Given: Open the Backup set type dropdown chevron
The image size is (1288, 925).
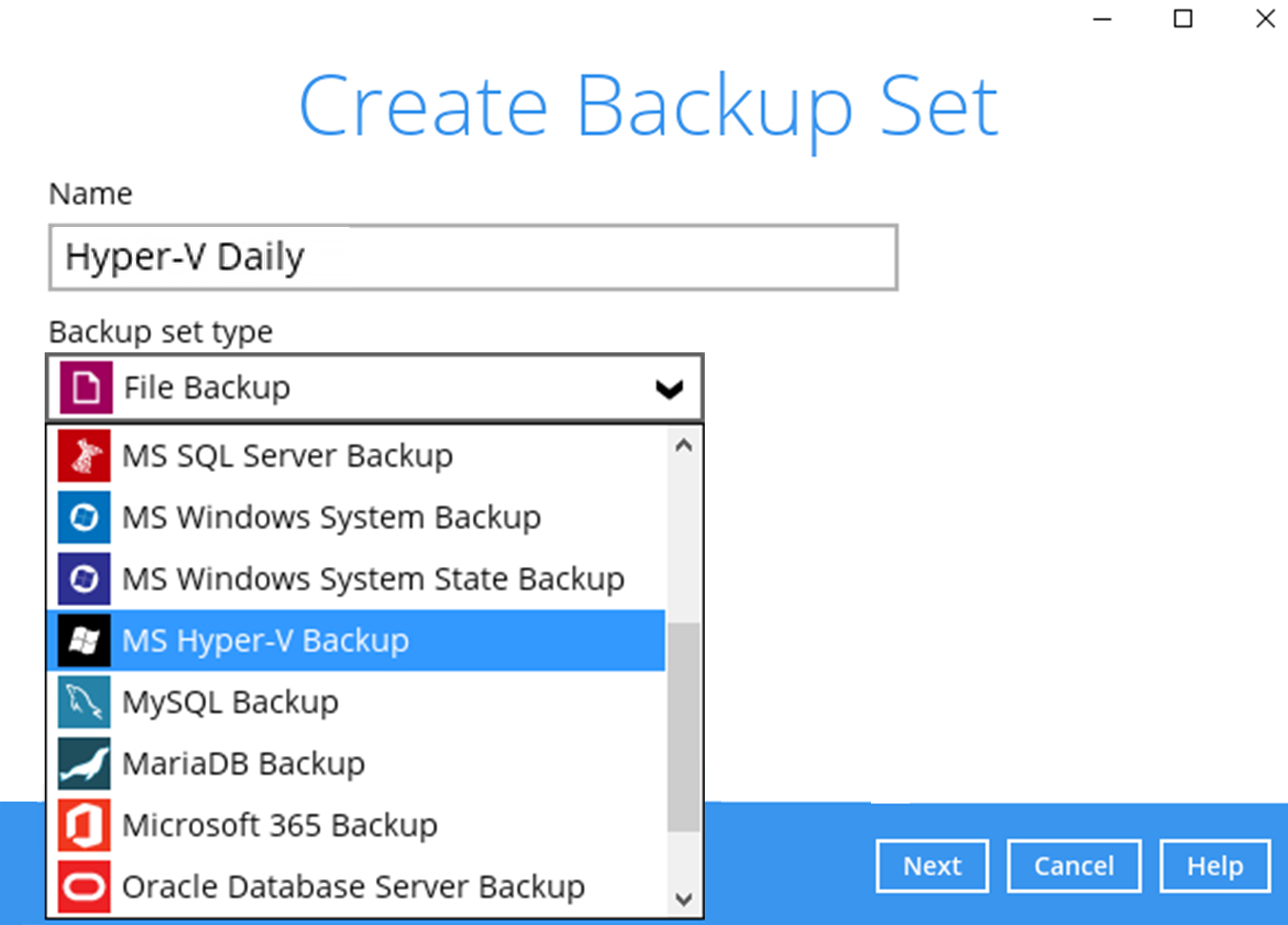Looking at the screenshot, I should click(x=669, y=388).
